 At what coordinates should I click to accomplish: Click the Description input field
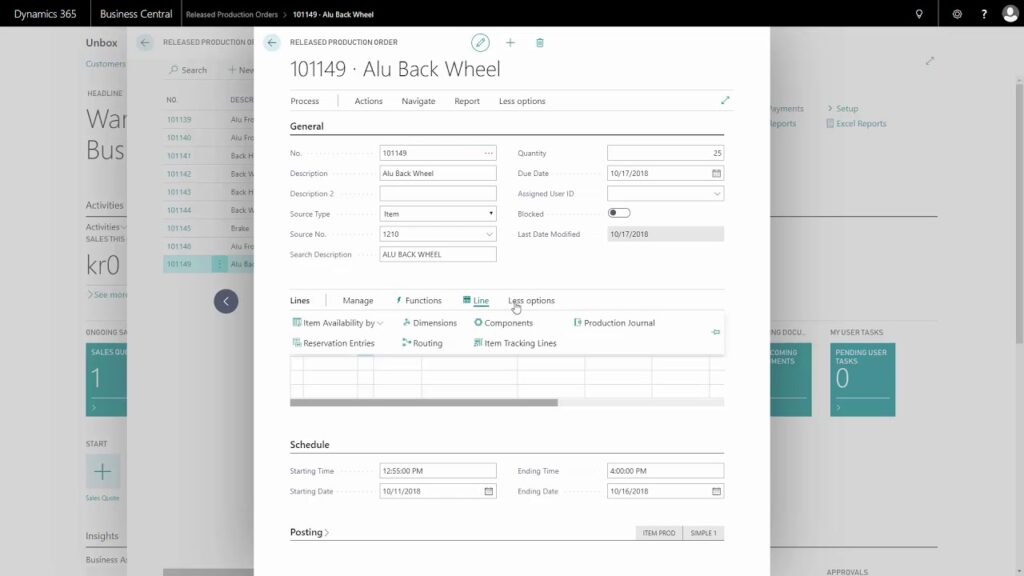click(438, 173)
